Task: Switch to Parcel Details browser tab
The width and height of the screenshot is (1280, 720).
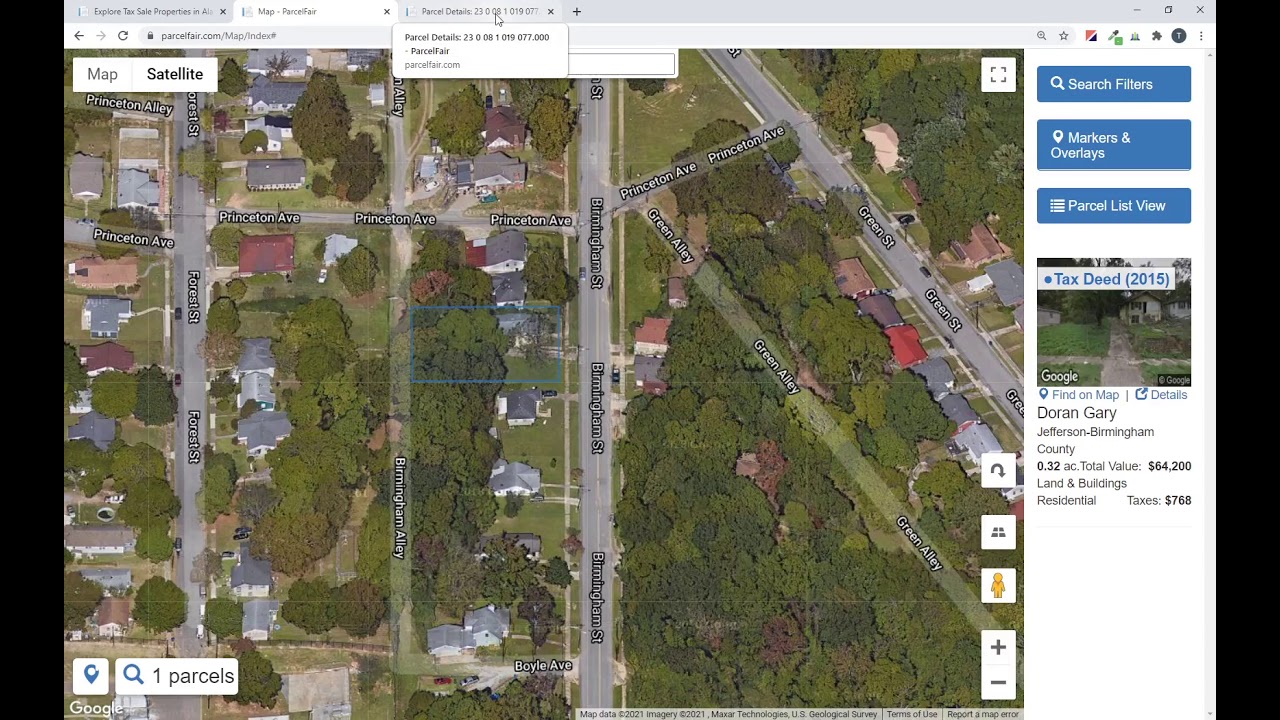Action: coord(479,12)
